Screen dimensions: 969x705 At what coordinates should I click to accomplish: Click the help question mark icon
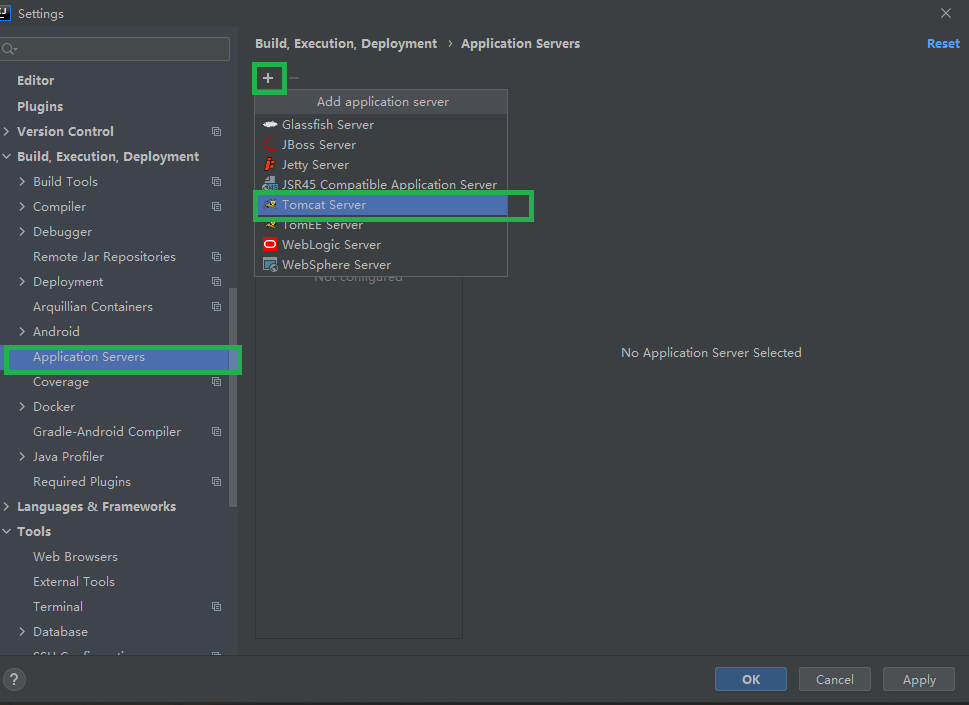[x=14, y=680]
